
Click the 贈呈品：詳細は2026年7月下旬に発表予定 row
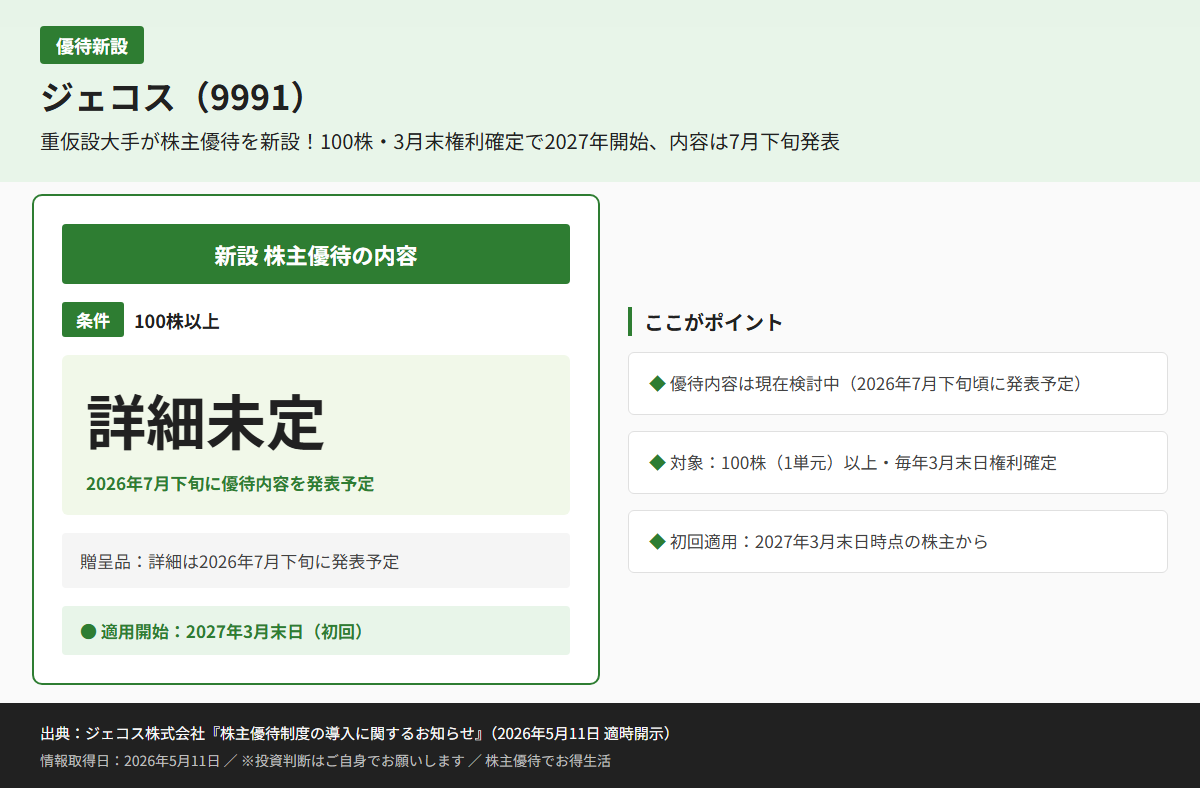(x=316, y=560)
